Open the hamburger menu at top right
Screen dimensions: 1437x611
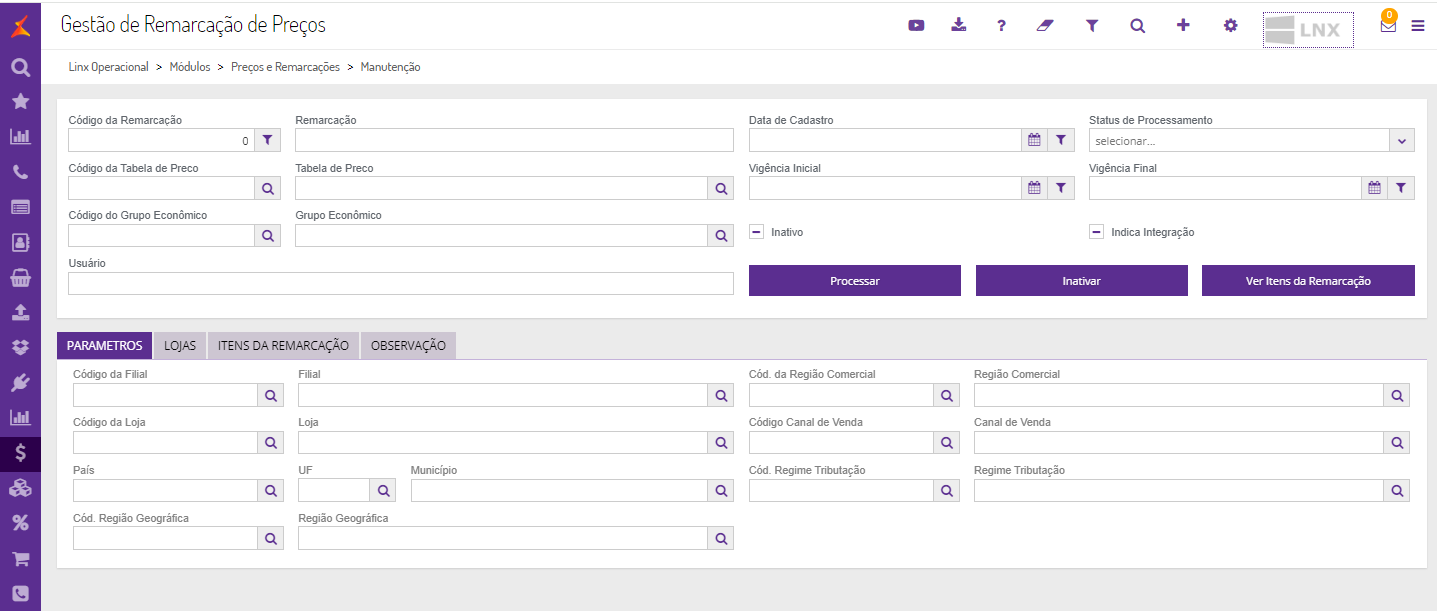[x=1418, y=26]
